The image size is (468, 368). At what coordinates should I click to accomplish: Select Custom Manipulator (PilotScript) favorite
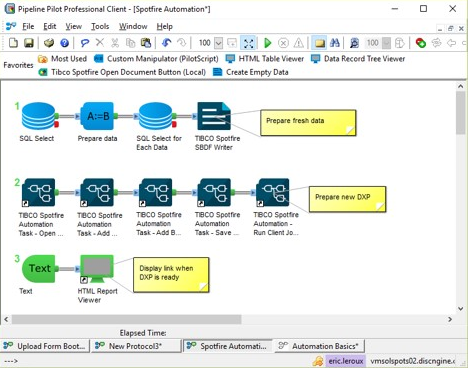[x=156, y=59]
